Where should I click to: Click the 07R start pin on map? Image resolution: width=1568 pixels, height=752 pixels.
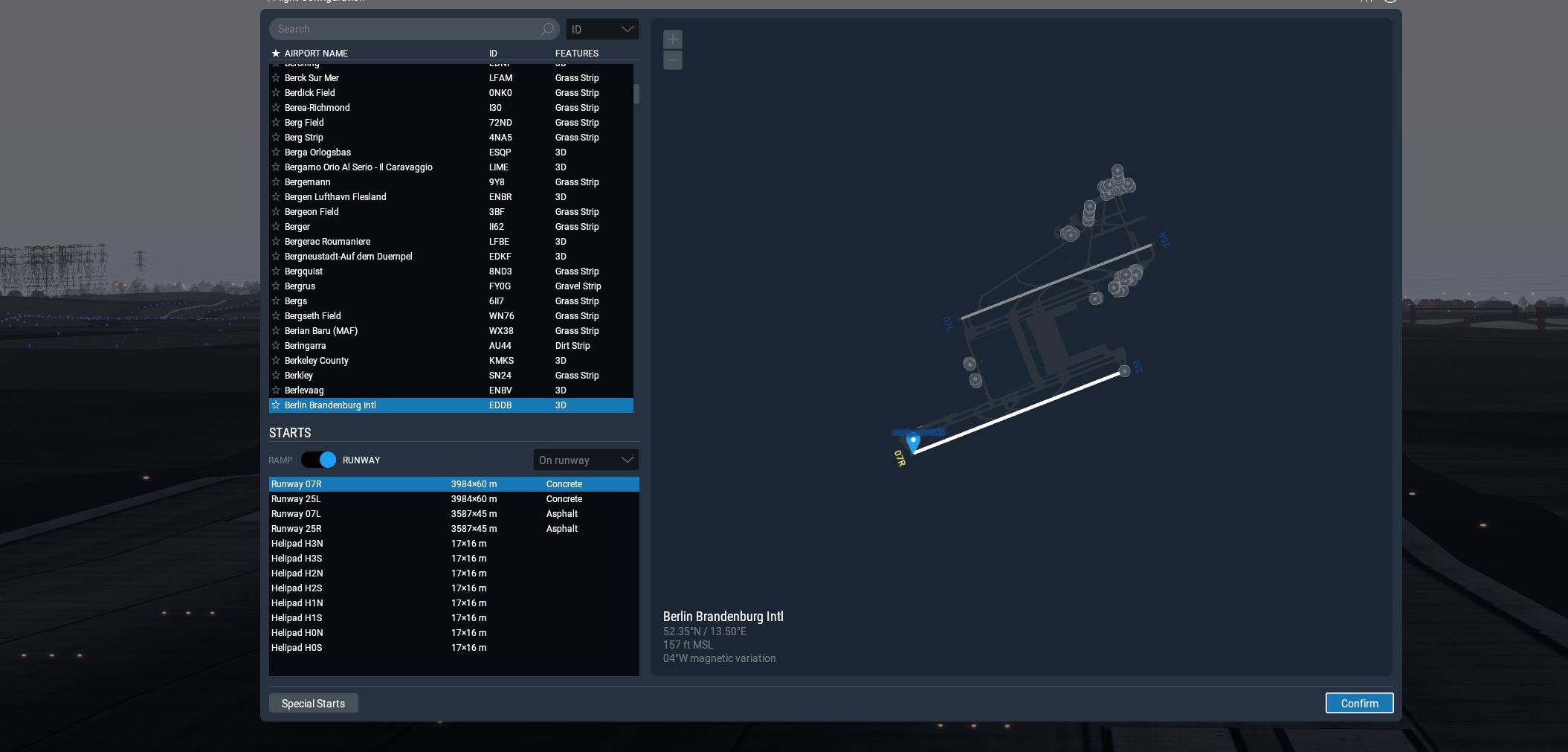point(913,443)
